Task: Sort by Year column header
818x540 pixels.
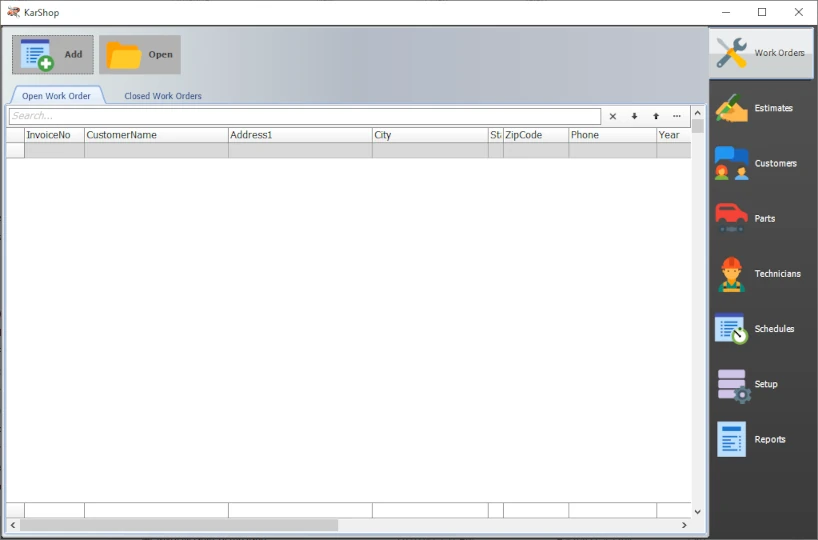Action: point(673,135)
